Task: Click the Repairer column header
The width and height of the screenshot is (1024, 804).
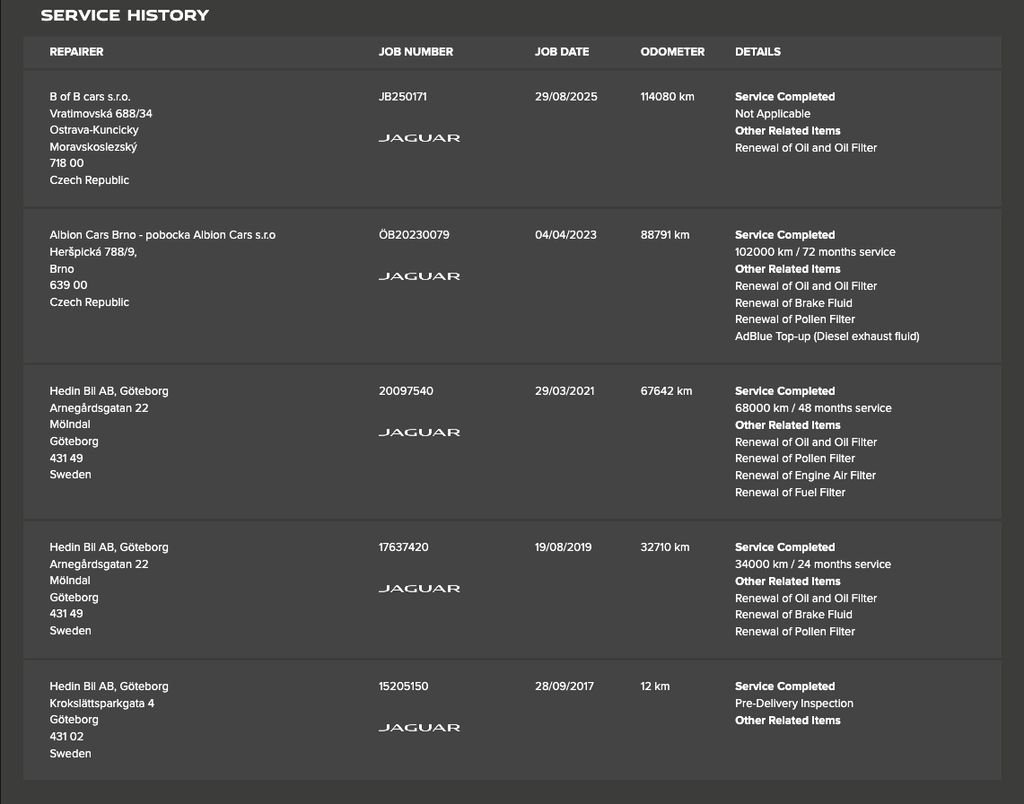Action: coord(76,52)
